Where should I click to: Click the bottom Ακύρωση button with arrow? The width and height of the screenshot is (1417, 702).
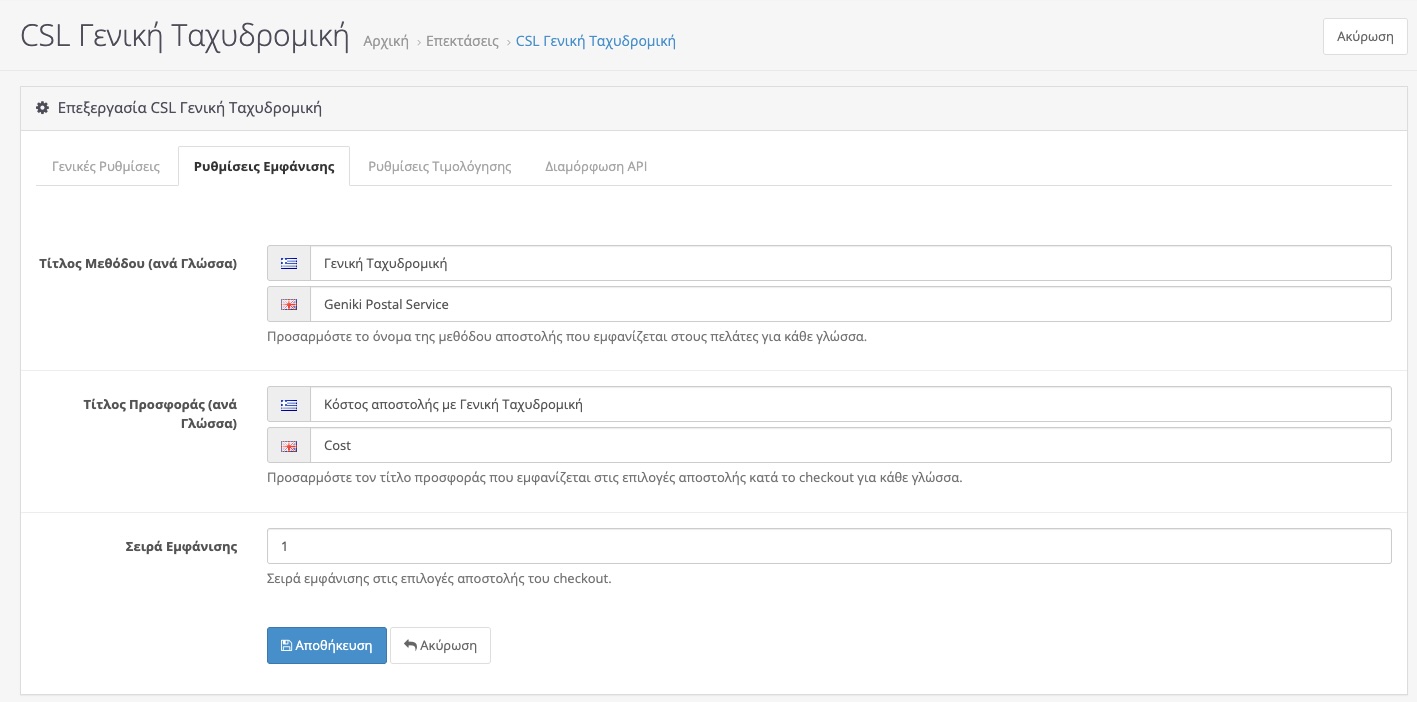pos(440,646)
